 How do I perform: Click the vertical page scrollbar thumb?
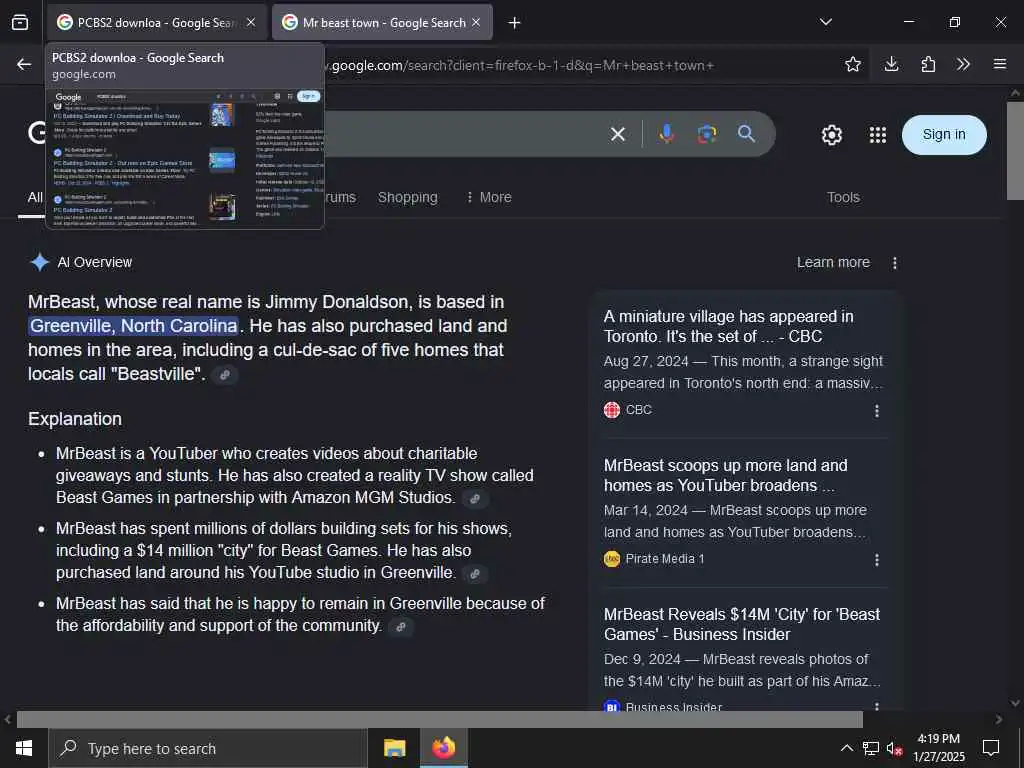(x=1015, y=151)
